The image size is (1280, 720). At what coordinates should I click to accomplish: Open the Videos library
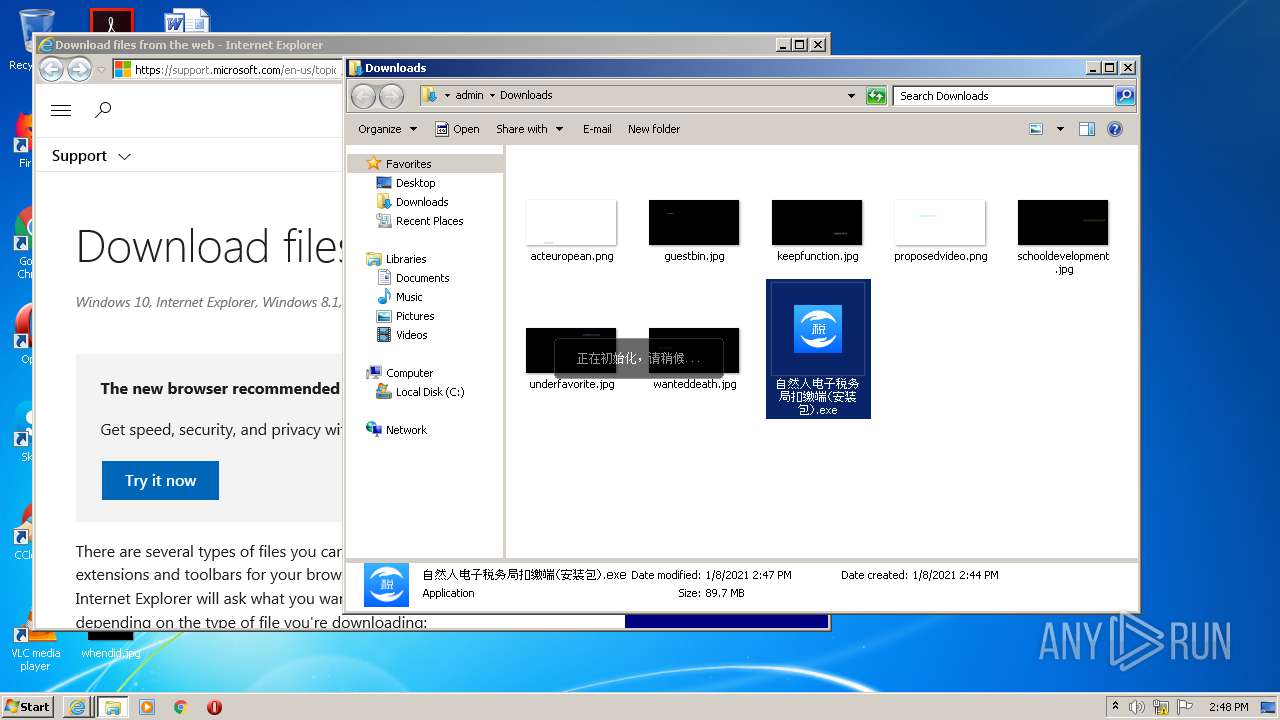click(411, 335)
